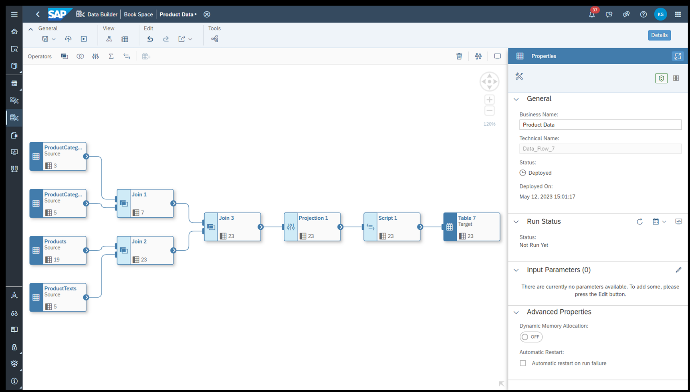The height and width of the screenshot is (392, 690).
Task: Select the Join 3 node
Action: coord(232,227)
